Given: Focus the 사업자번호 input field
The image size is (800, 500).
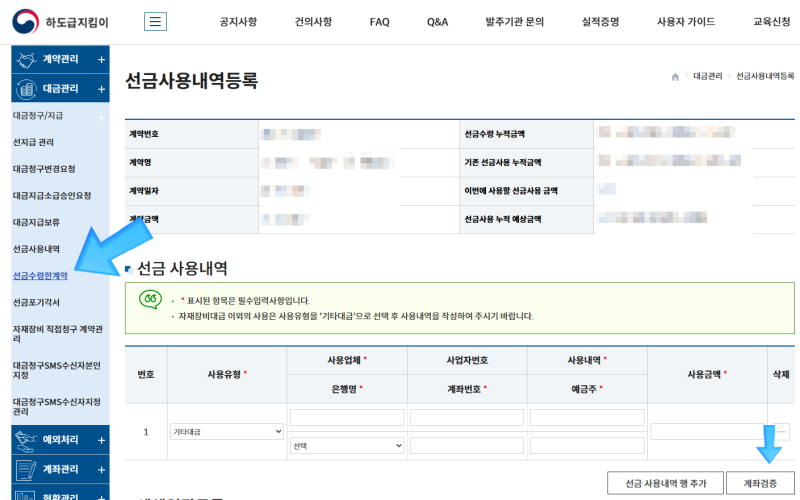Looking at the screenshot, I should pyautogui.click(x=467, y=417).
